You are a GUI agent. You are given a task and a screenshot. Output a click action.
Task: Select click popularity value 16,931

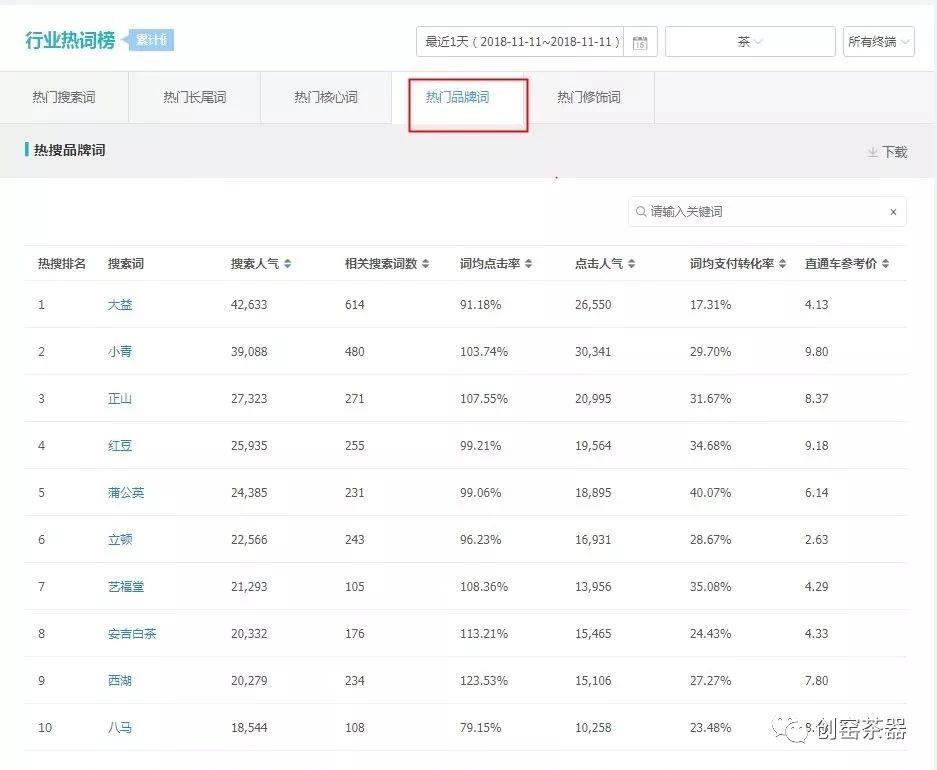[593, 539]
